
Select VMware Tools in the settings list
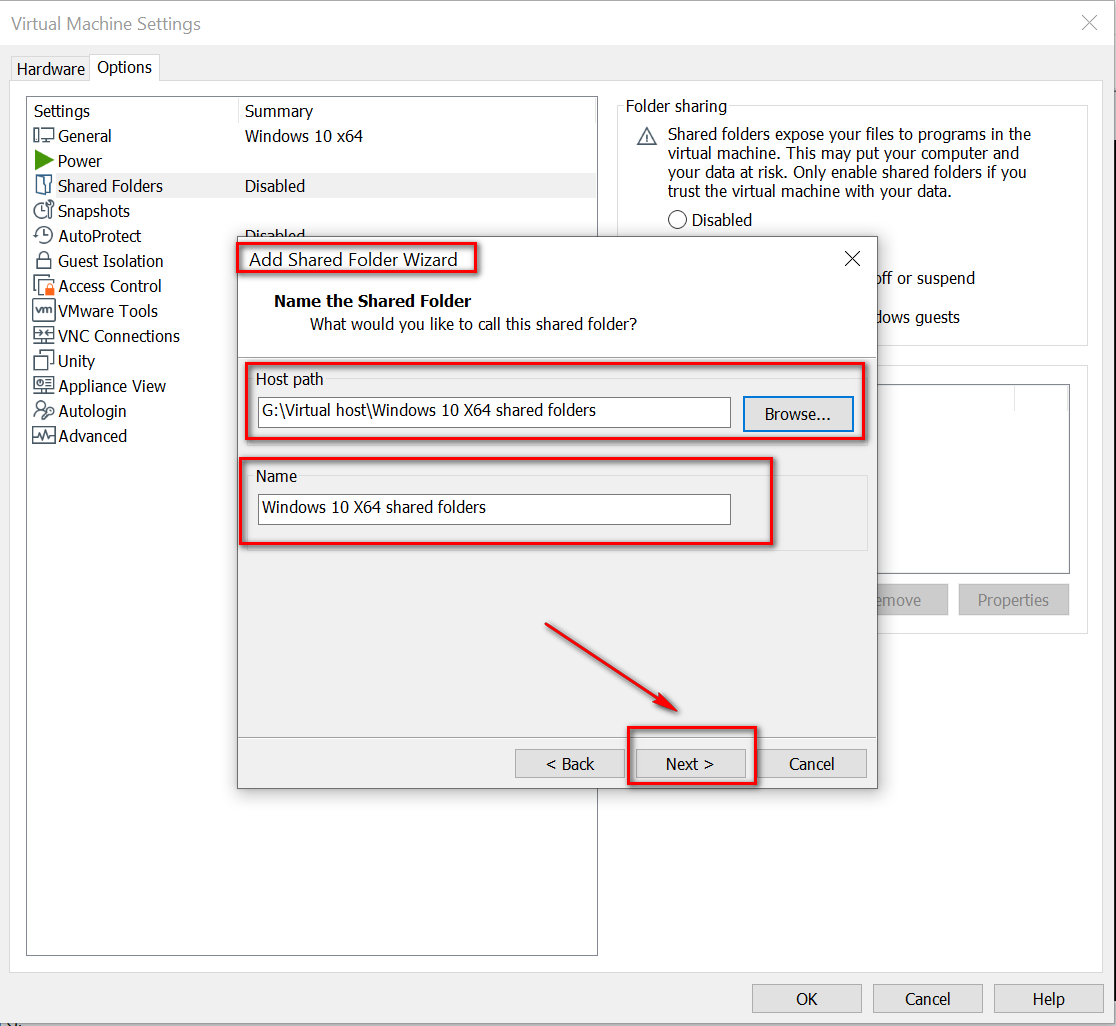pos(108,311)
